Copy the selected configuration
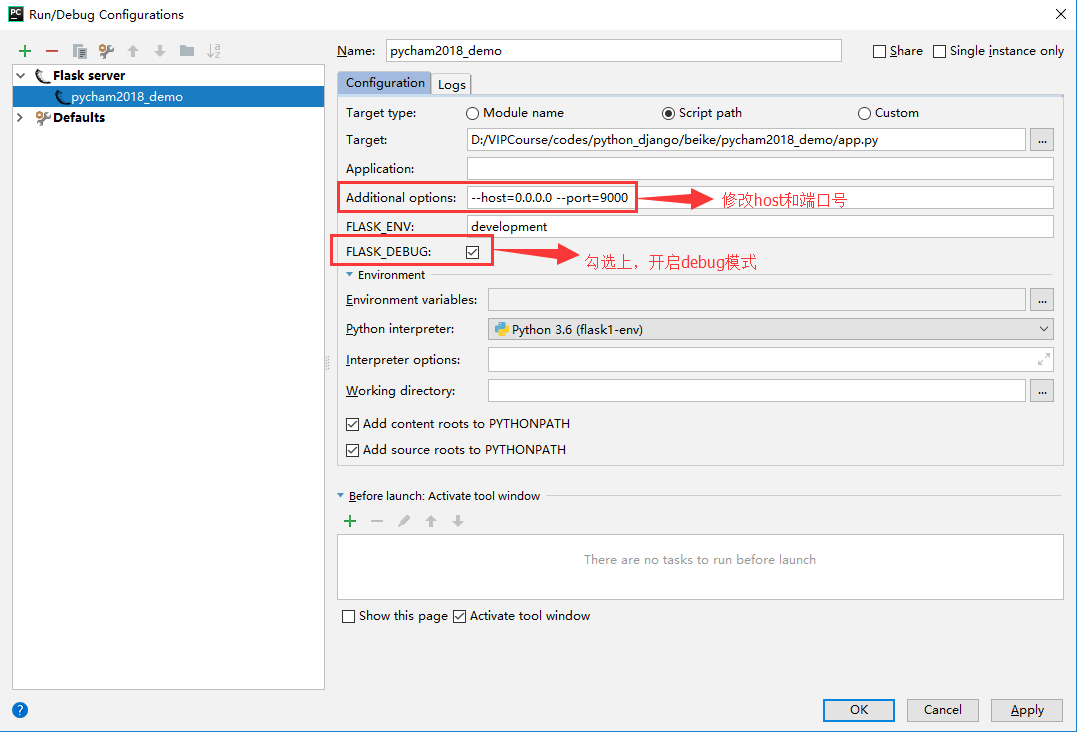 pyautogui.click(x=80, y=51)
